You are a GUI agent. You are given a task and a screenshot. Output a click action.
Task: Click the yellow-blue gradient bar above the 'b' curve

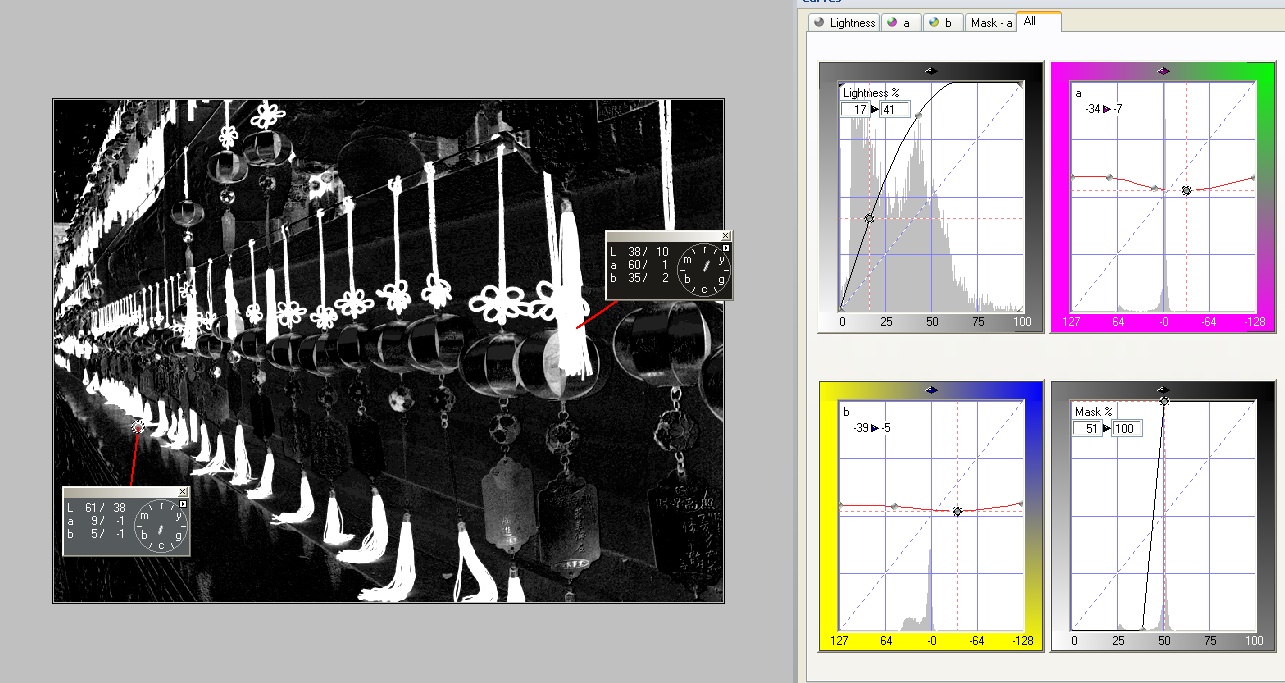(931, 389)
